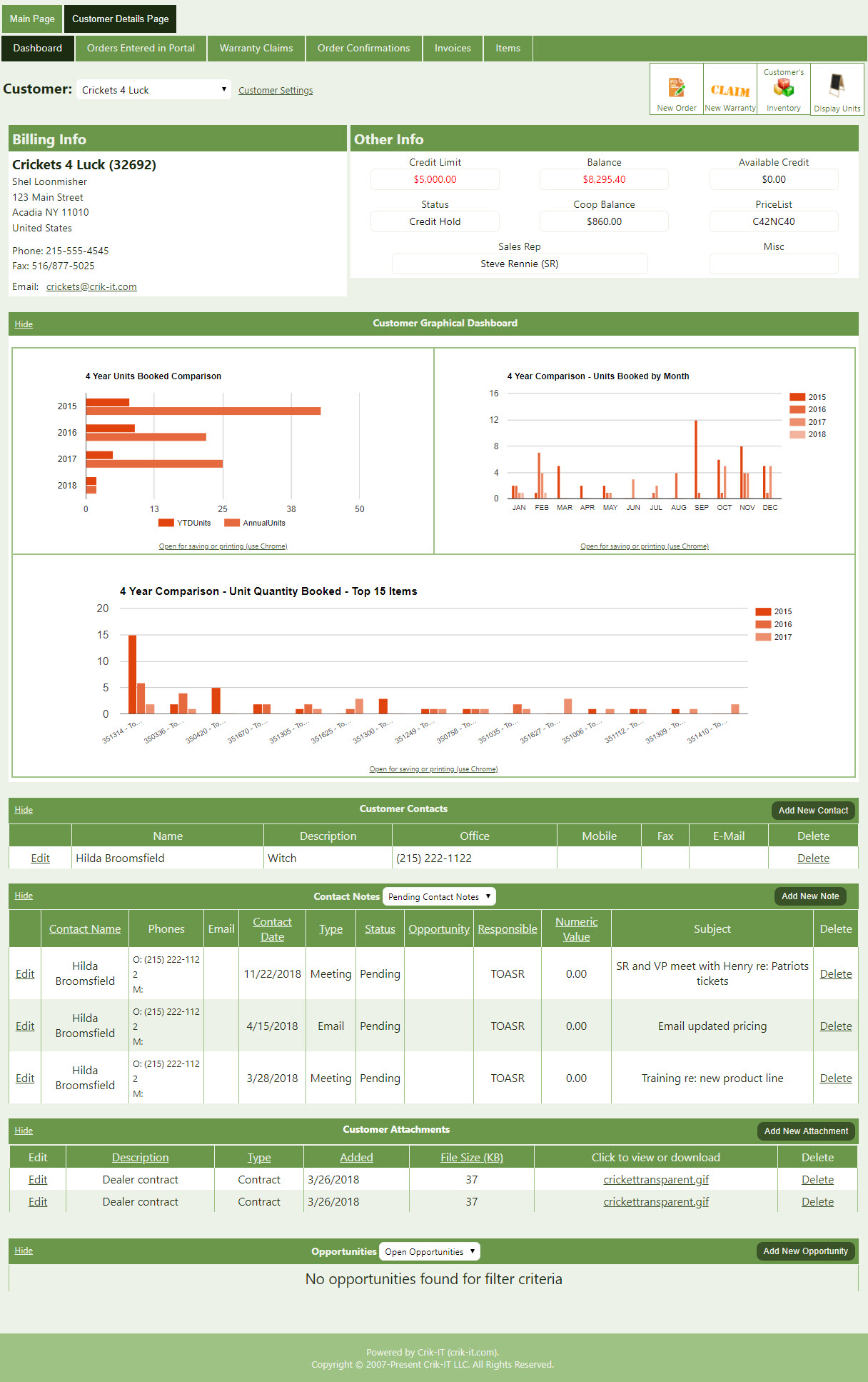Click the Credit Limit value field

click(435, 179)
